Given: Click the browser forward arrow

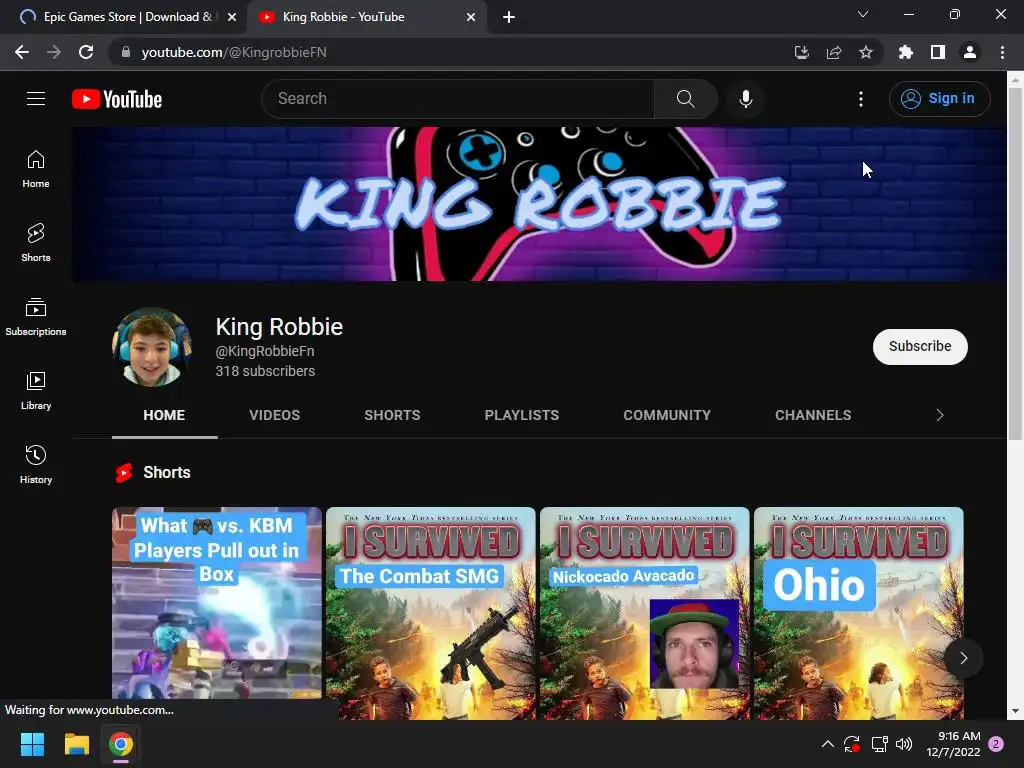Looking at the screenshot, I should 54,52.
